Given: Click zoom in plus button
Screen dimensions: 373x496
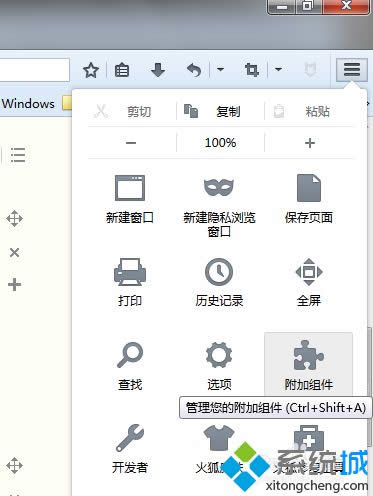Looking at the screenshot, I should [x=310, y=143].
